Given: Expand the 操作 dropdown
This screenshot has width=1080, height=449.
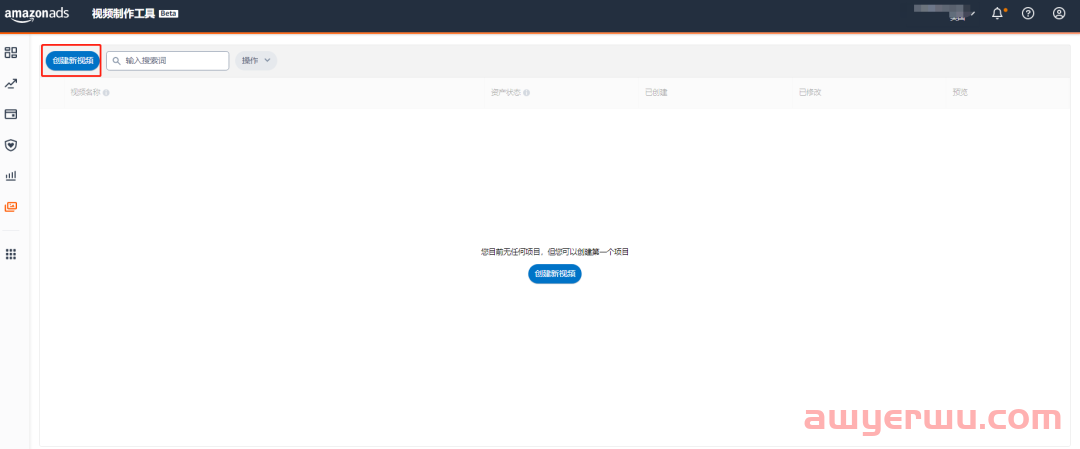Looking at the screenshot, I should coord(256,60).
